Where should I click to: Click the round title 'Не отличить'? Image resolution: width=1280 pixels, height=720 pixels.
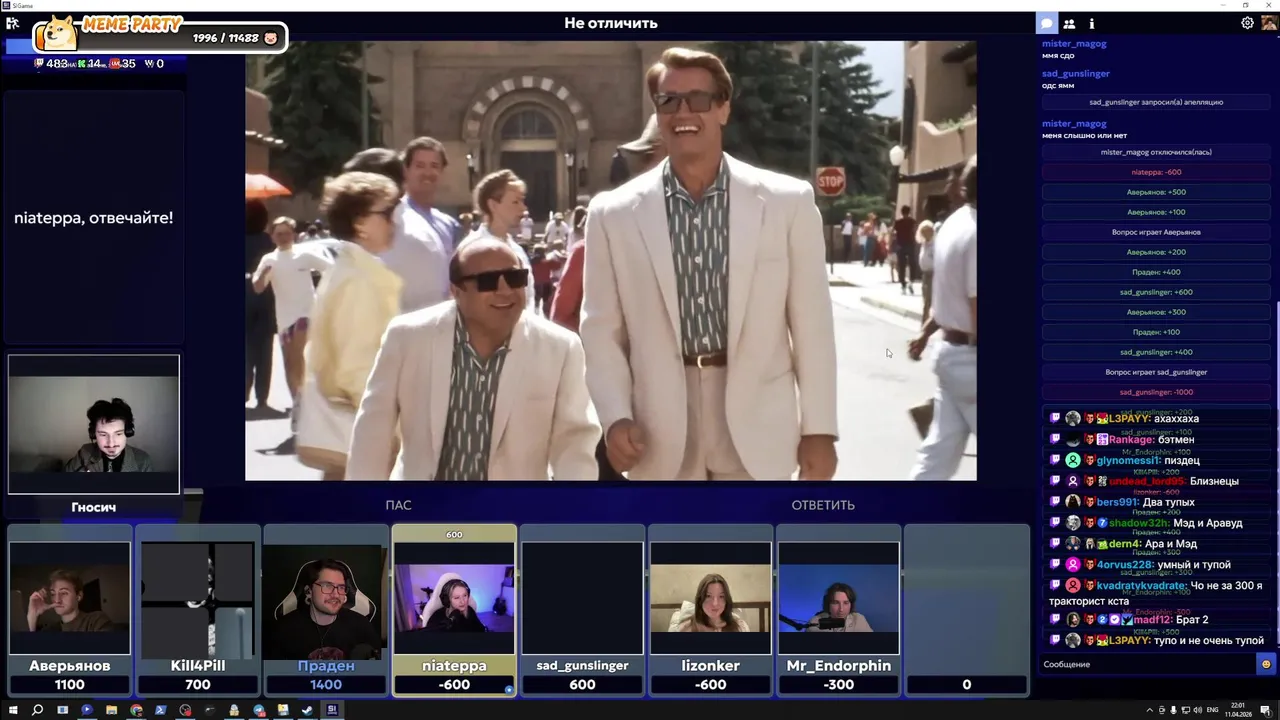point(611,23)
